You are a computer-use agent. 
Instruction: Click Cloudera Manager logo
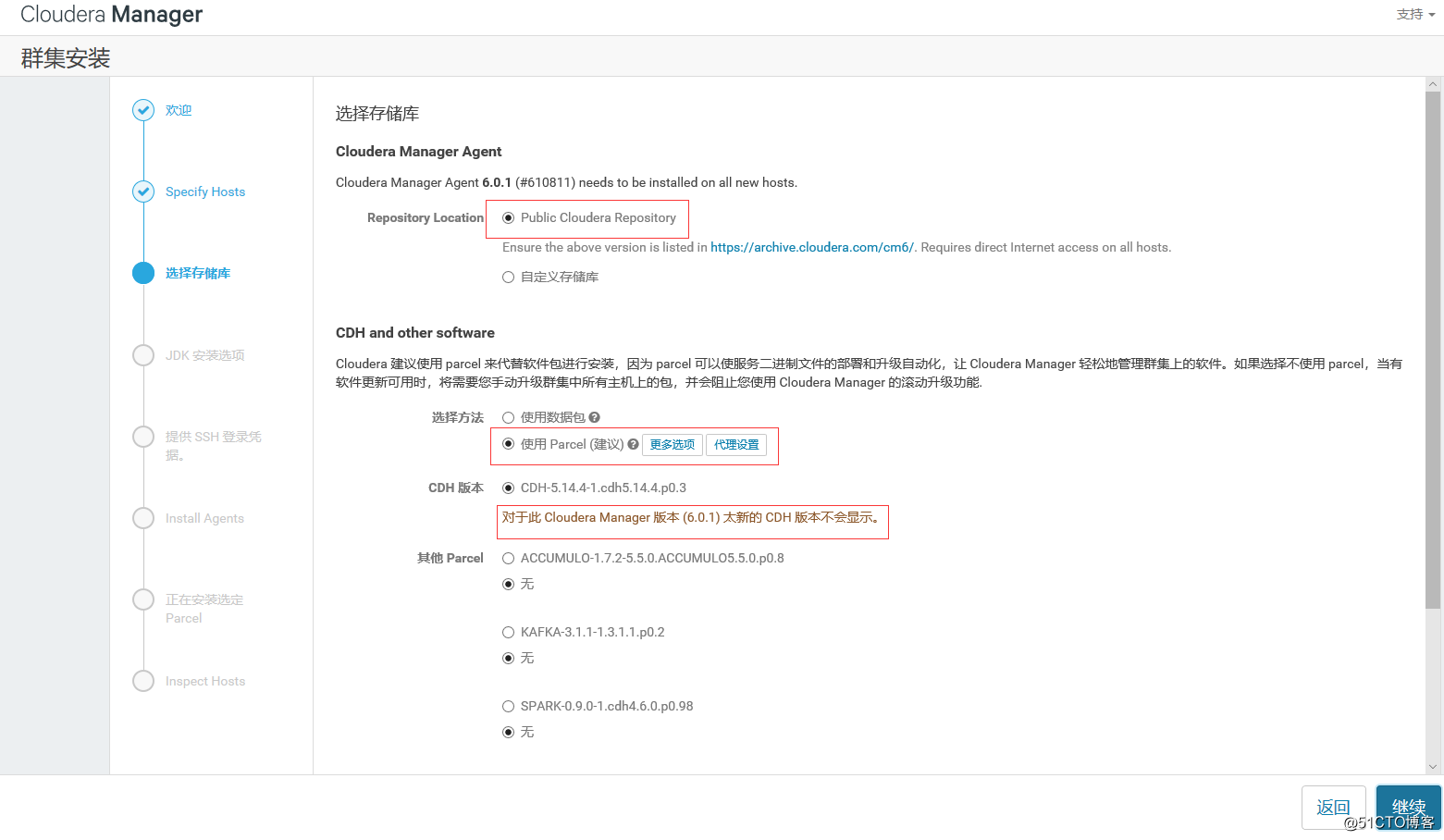click(111, 14)
